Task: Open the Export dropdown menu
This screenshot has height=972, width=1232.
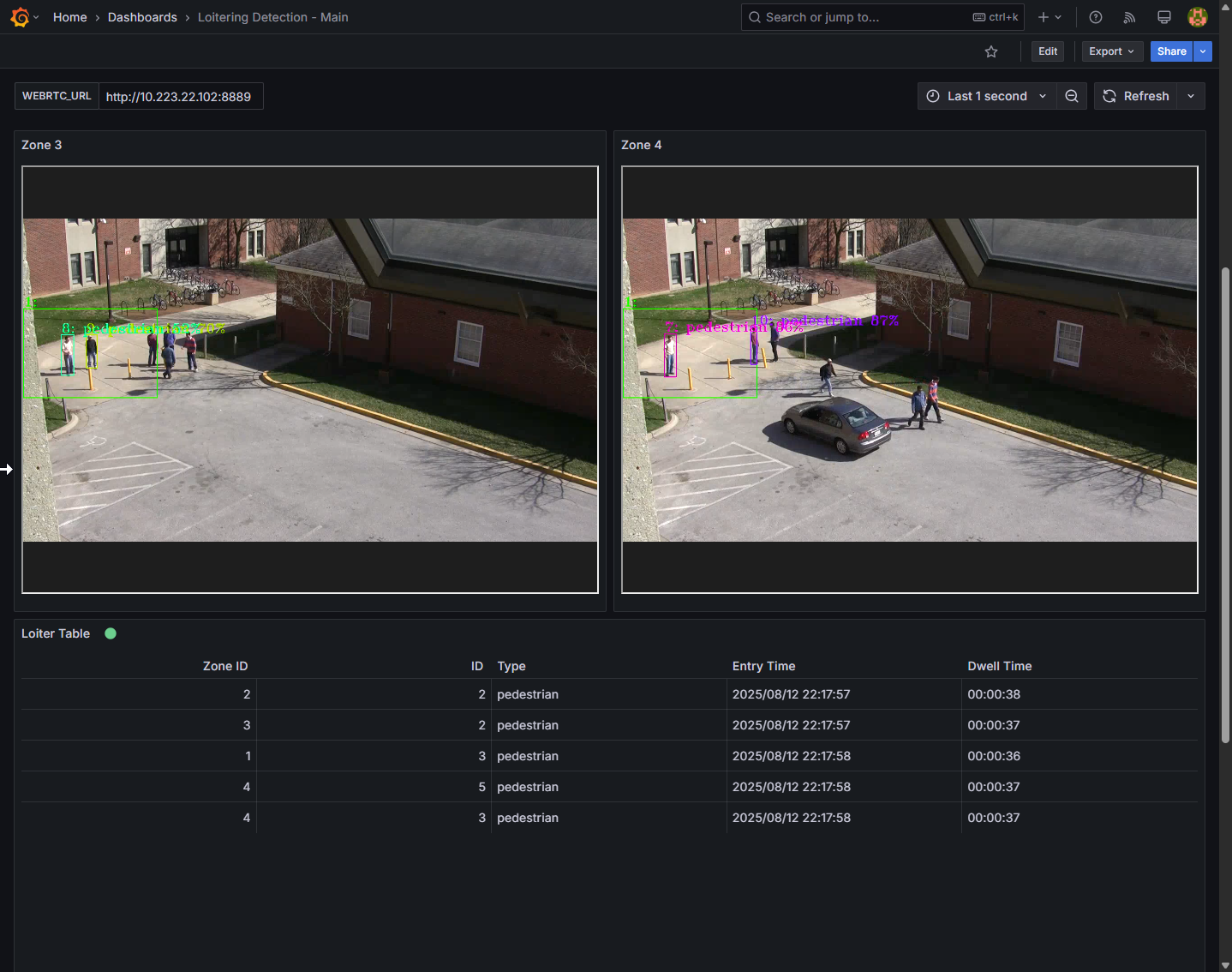Action: pyautogui.click(x=1111, y=51)
